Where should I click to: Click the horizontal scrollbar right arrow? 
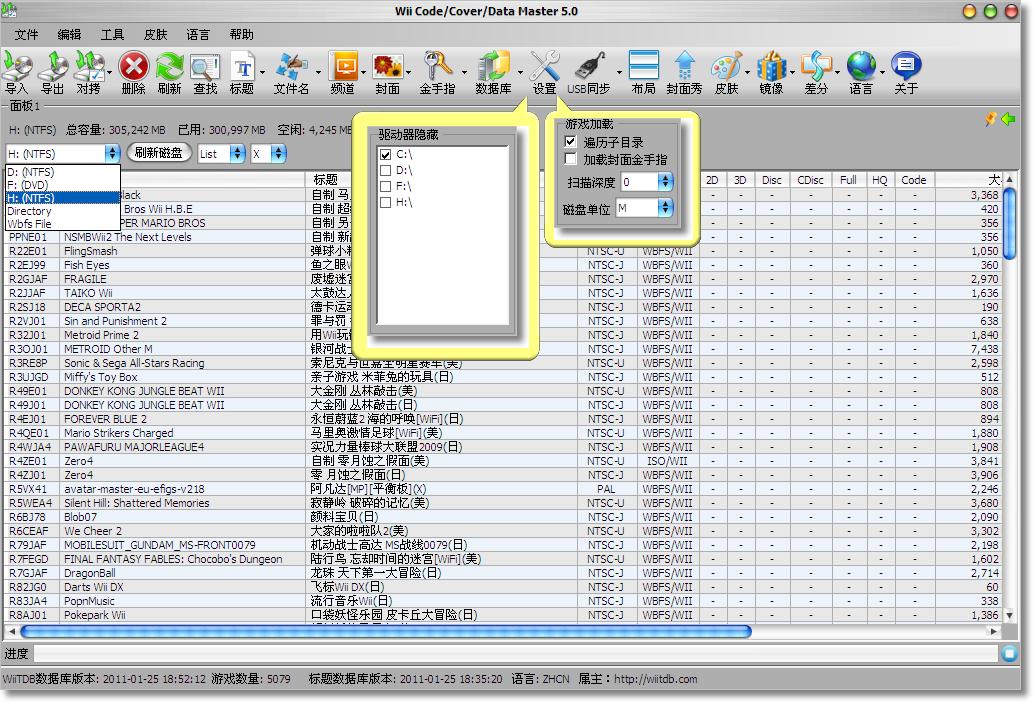pos(993,632)
